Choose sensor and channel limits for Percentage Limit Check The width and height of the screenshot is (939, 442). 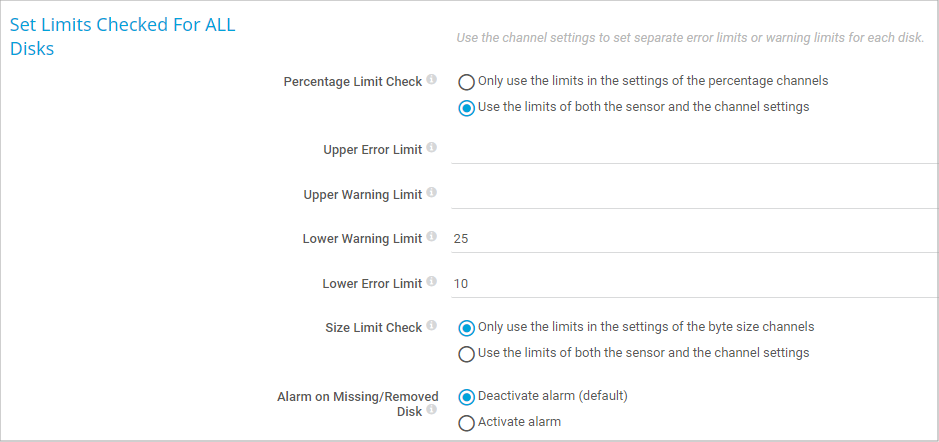click(466, 108)
